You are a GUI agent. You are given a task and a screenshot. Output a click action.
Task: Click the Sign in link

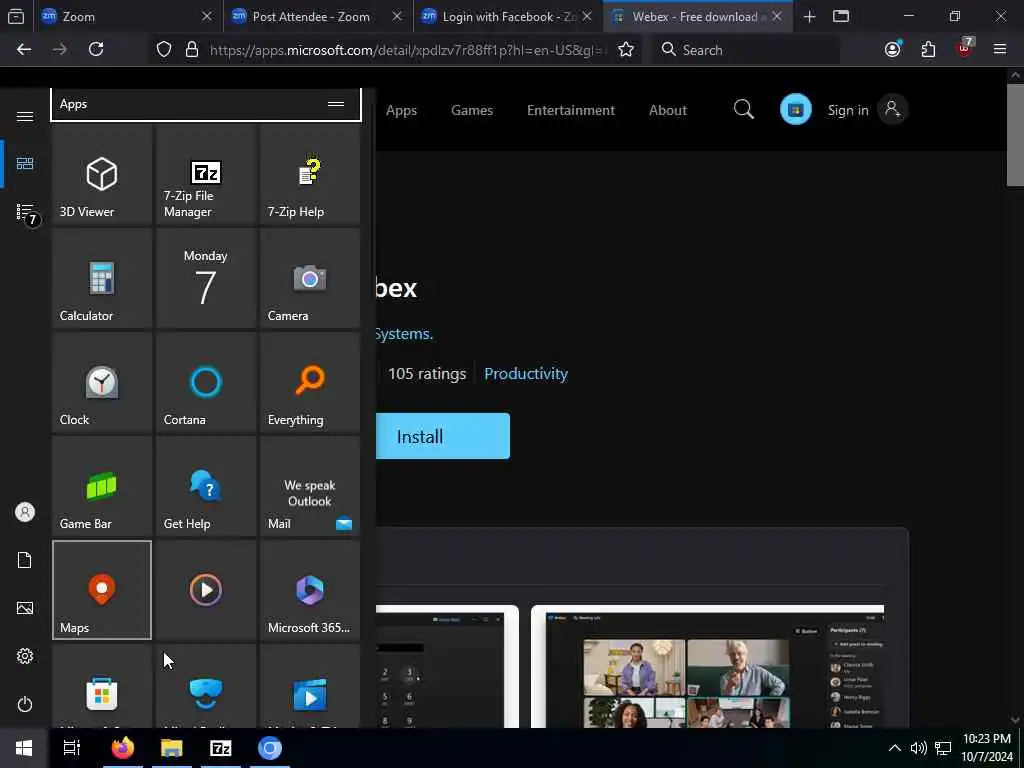pos(848,110)
